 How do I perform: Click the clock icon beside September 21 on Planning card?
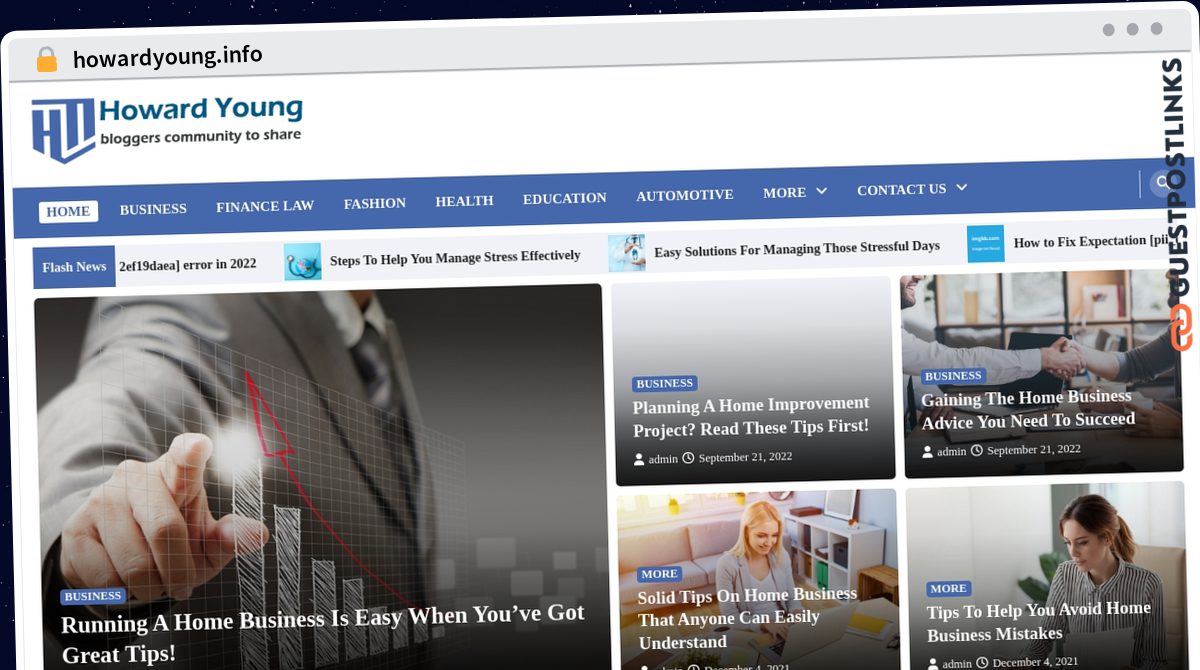(x=688, y=458)
